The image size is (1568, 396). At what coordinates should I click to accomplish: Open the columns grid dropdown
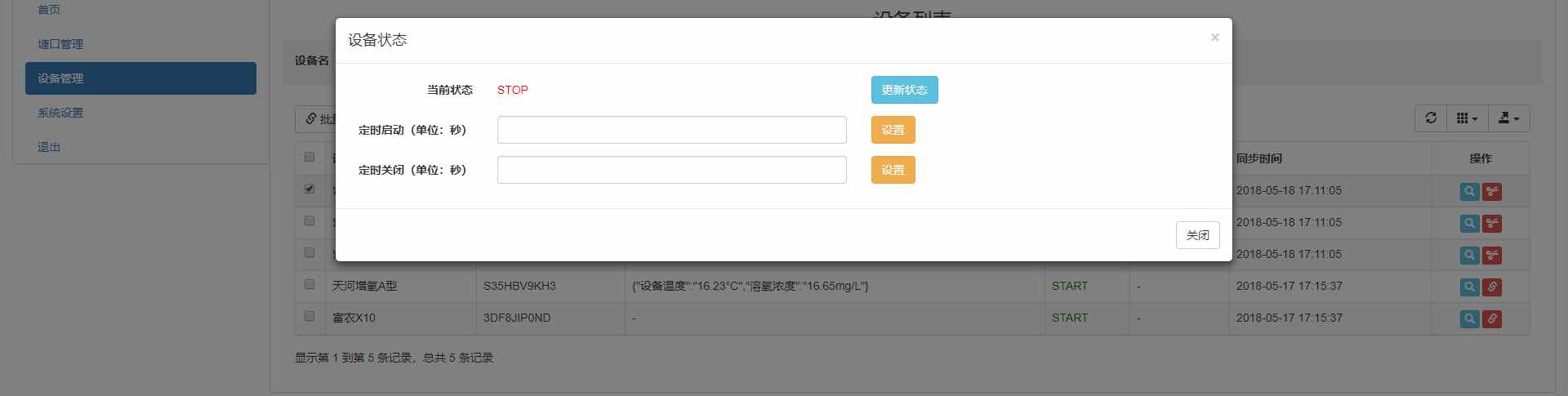[1468, 118]
